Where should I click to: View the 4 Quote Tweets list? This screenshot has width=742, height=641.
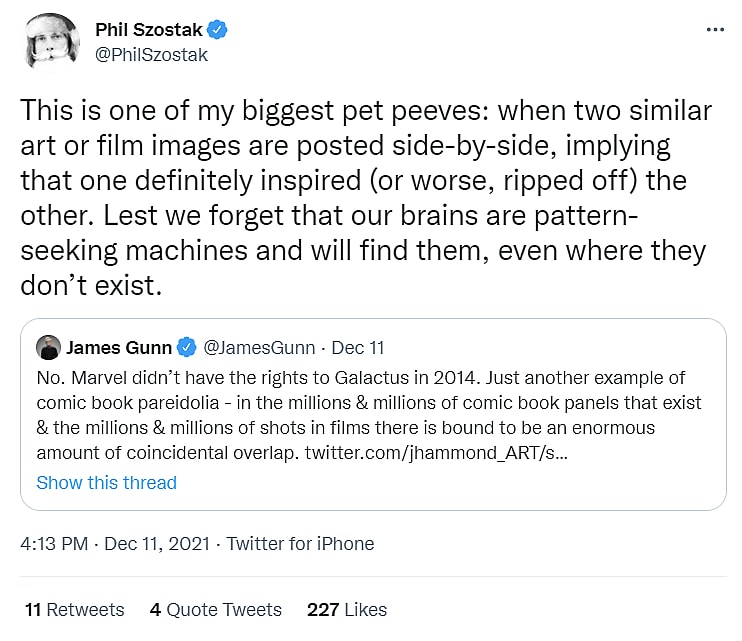coord(216,609)
